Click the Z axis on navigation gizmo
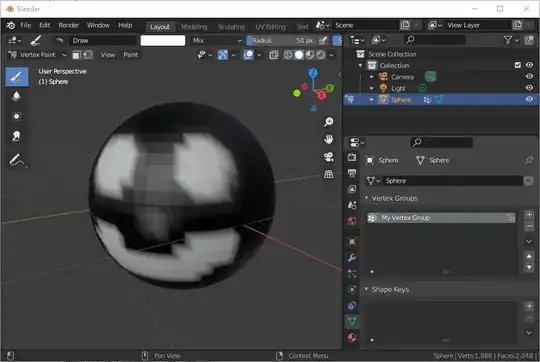The image size is (540, 362). coord(313,73)
